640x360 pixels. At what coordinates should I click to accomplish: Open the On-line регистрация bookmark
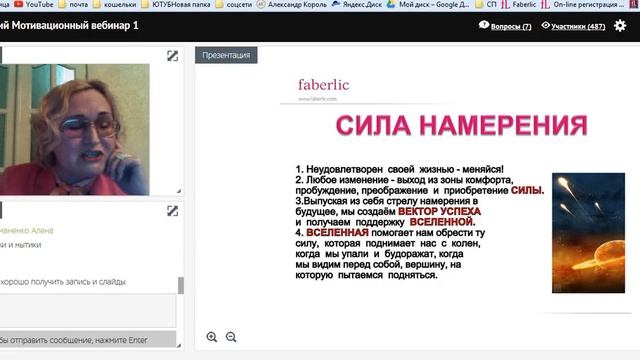[x=582, y=4]
